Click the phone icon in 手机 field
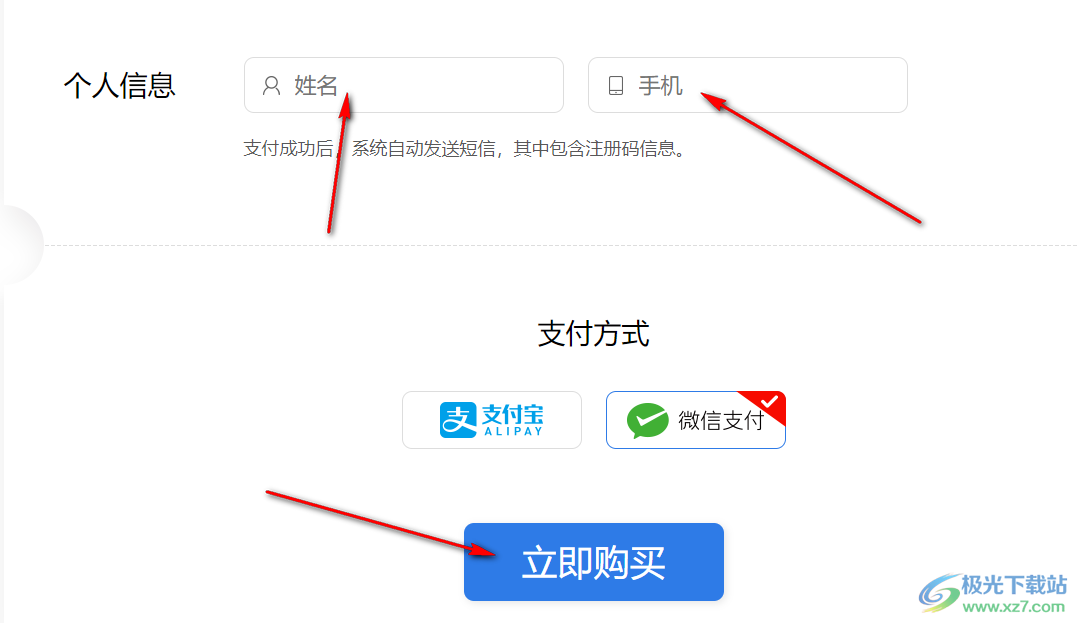The width and height of the screenshot is (1078, 623). [616, 85]
